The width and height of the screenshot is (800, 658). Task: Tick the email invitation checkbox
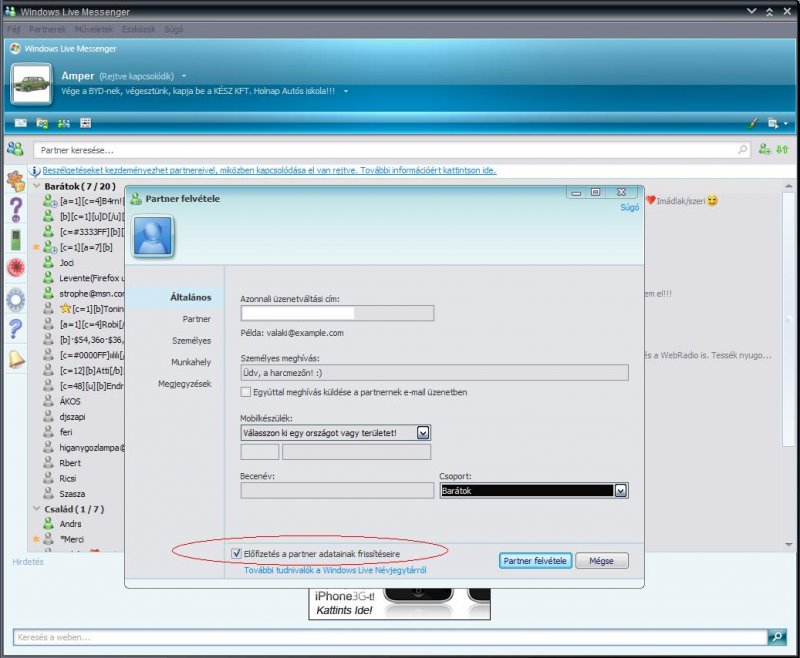point(246,392)
